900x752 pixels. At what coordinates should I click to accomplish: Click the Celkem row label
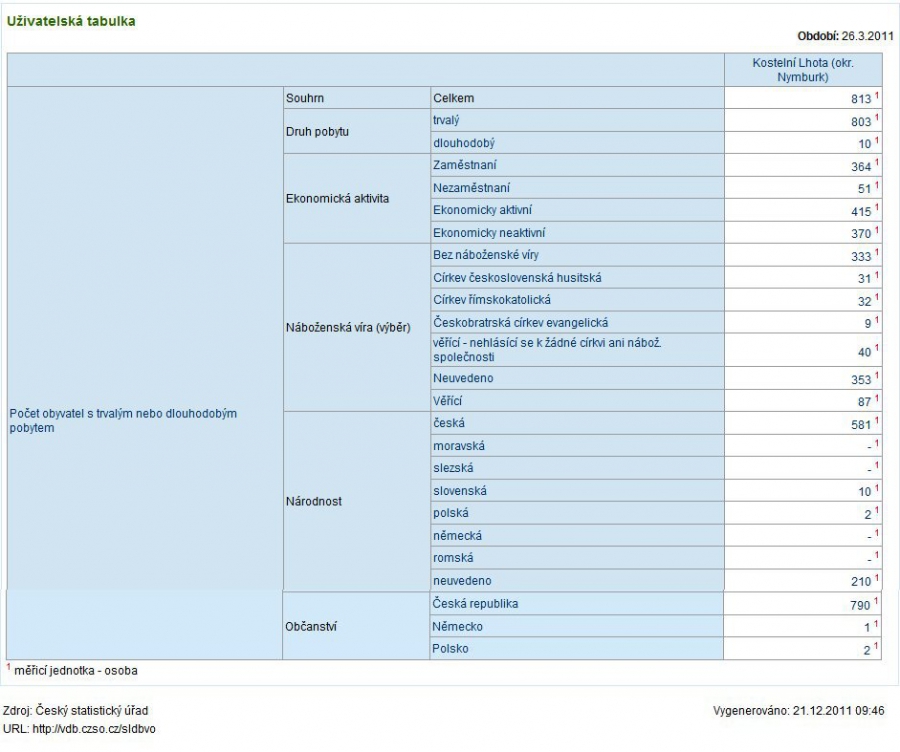[453, 98]
